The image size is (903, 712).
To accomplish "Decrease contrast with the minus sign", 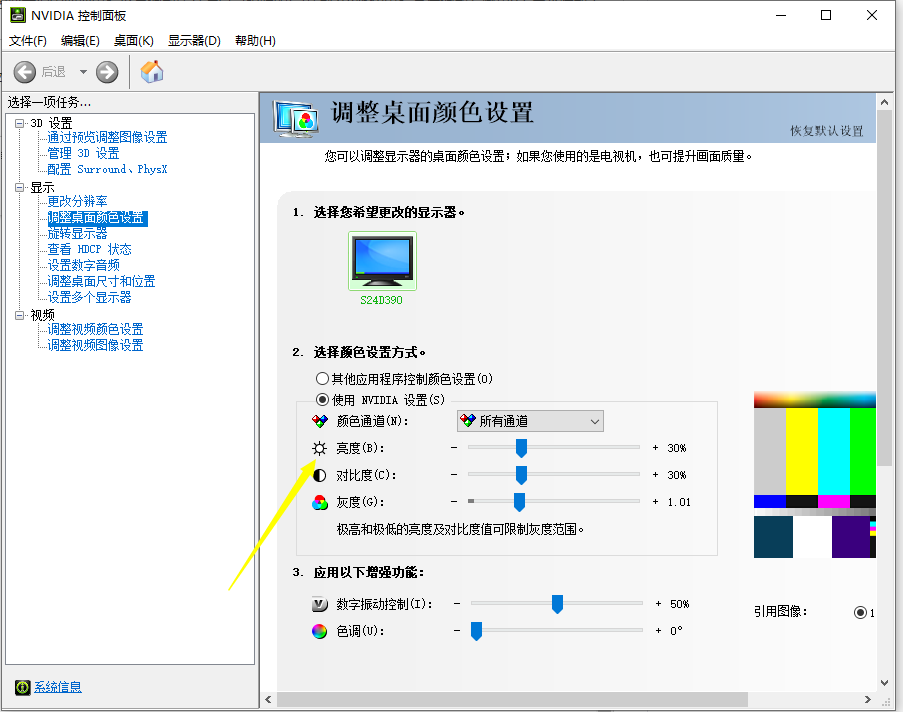I will click(x=454, y=475).
